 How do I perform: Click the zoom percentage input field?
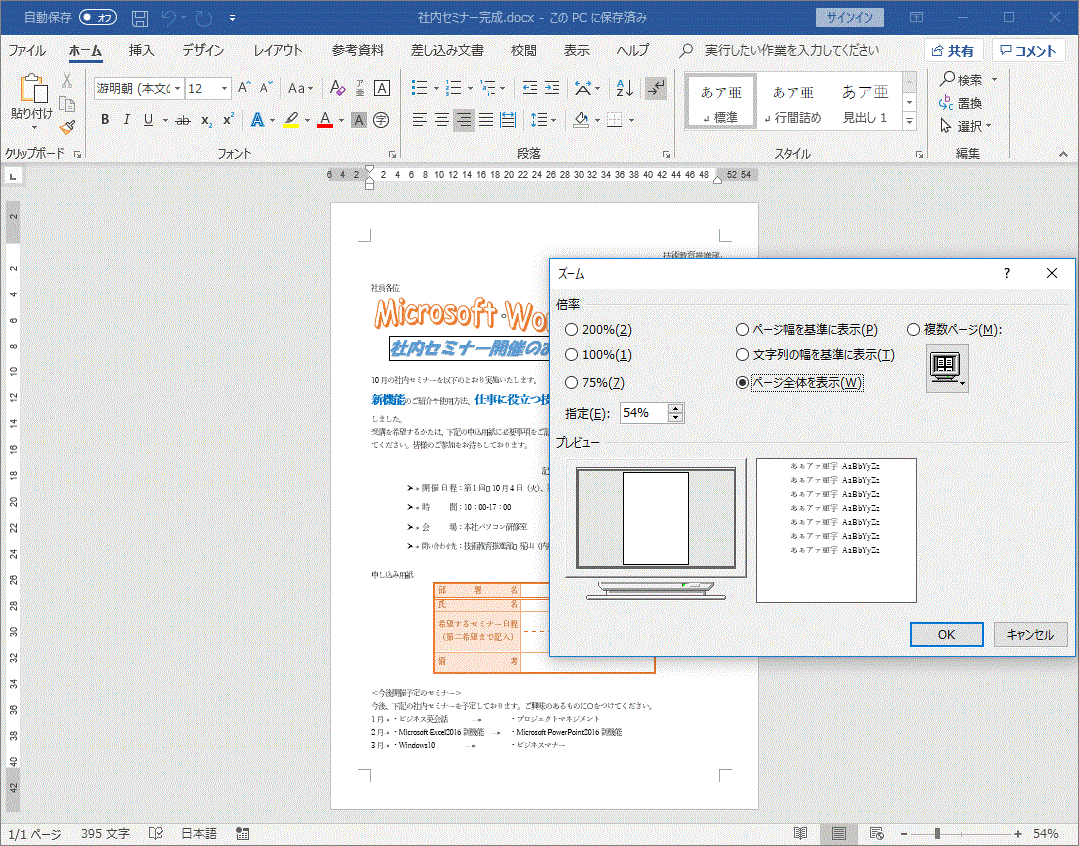coord(644,412)
